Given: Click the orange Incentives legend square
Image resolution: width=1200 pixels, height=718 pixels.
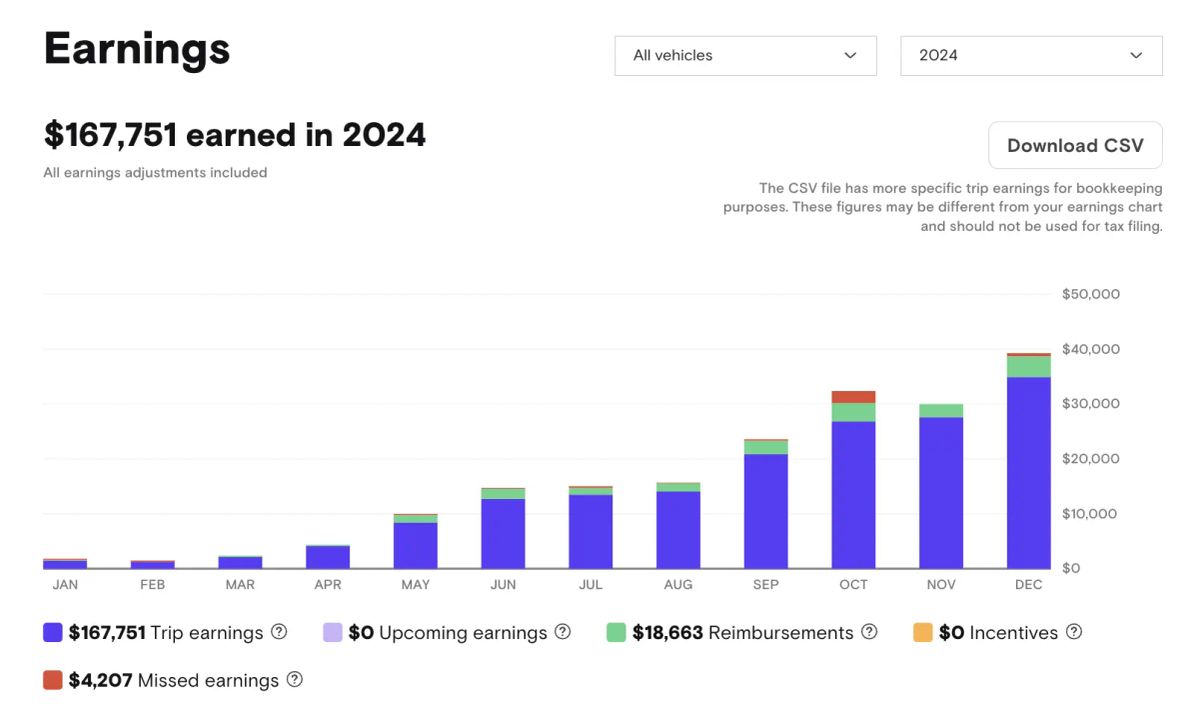Looking at the screenshot, I should [x=922, y=632].
